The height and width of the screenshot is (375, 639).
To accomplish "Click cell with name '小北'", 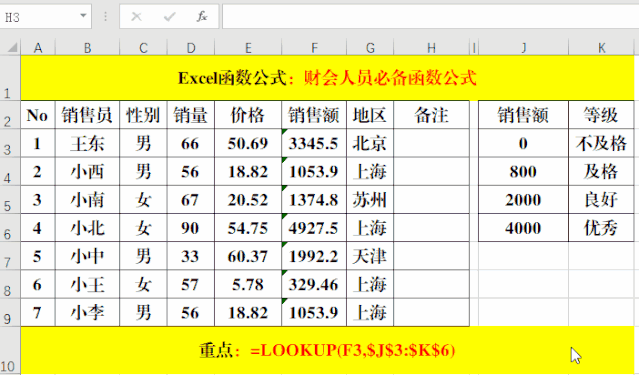I will (x=87, y=228).
